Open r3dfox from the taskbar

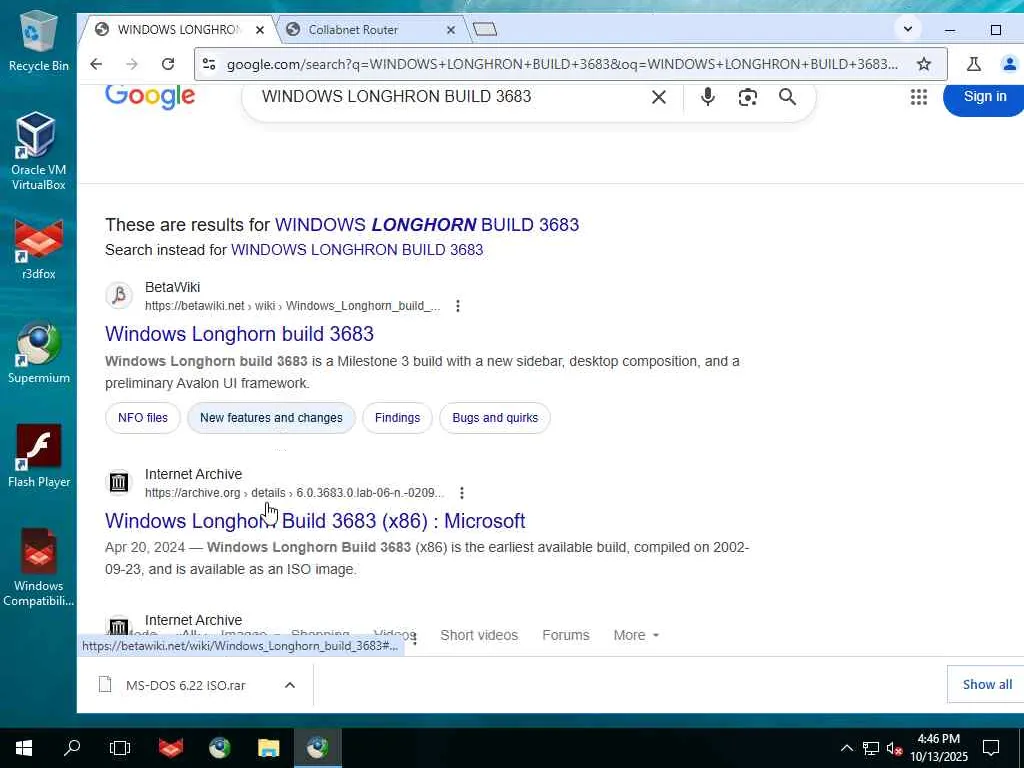(171, 748)
